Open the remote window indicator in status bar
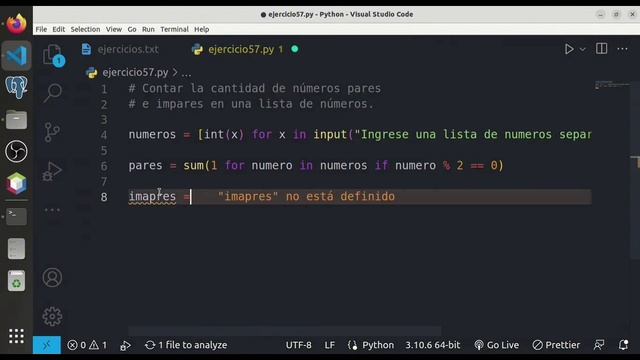Viewport: 640px width, 360px height. [47, 345]
